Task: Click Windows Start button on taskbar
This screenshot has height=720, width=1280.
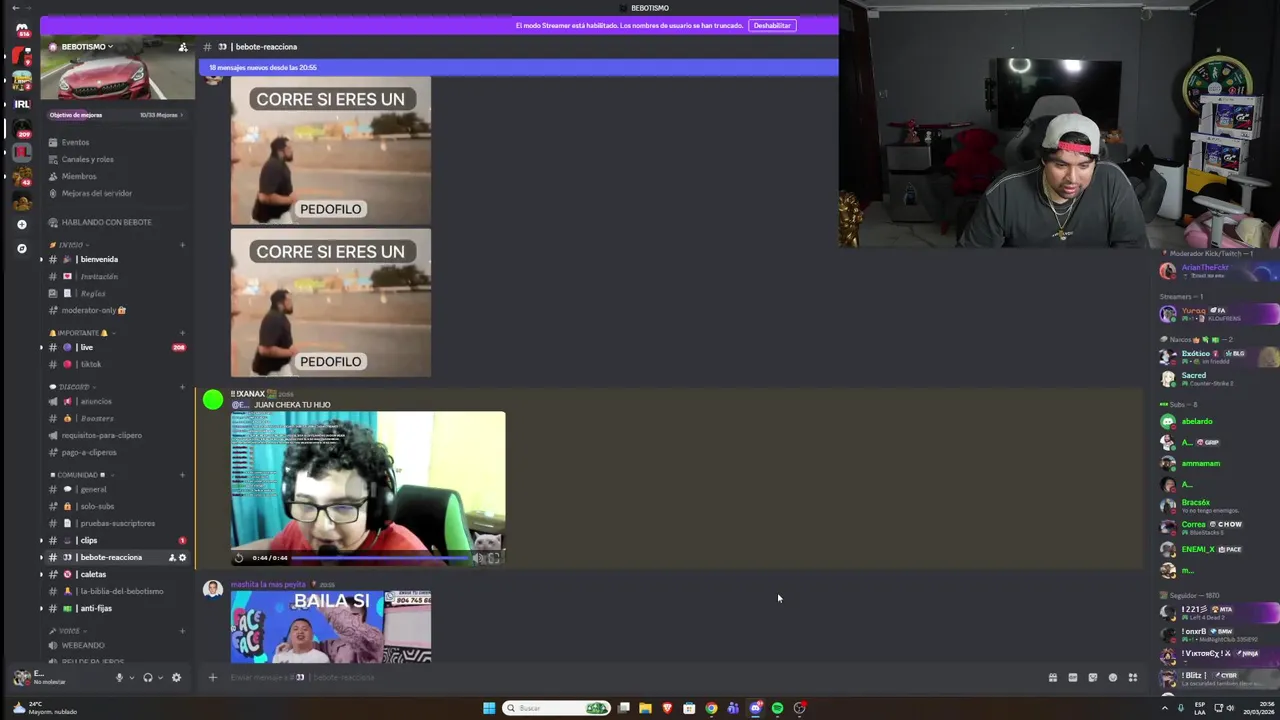Action: pyautogui.click(x=489, y=708)
